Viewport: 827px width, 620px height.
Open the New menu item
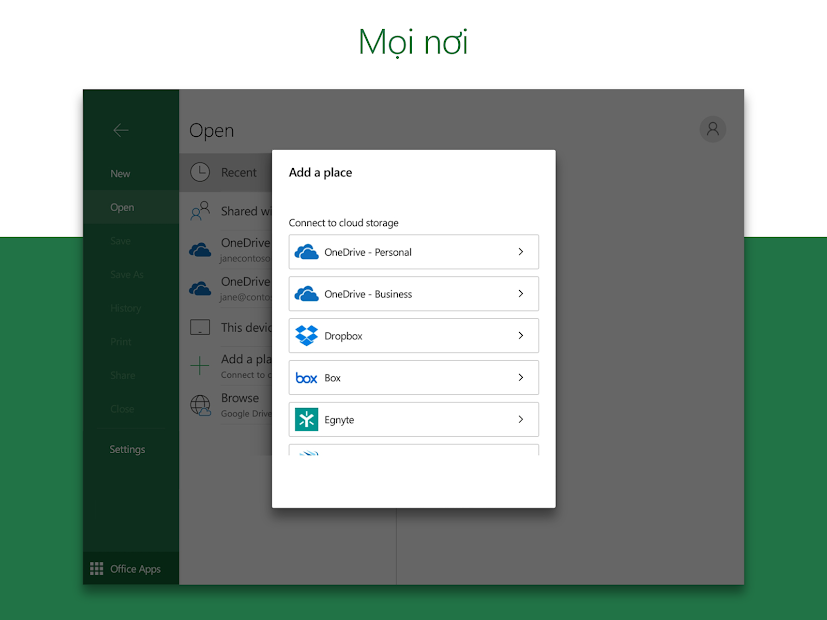120,172
